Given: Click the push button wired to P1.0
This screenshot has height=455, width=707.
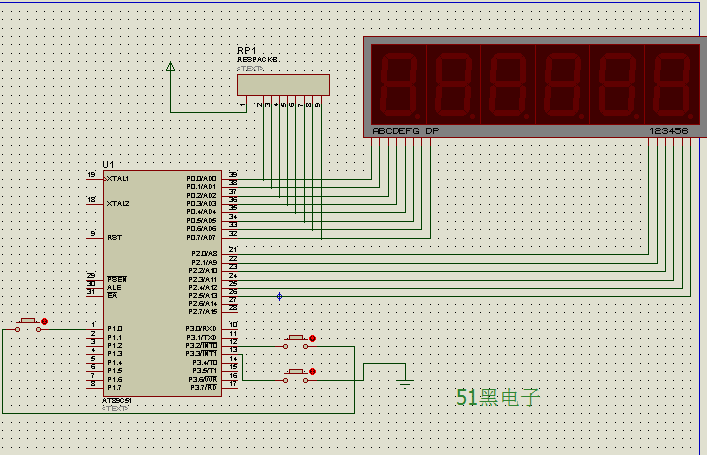Looking at the screenshot, I should [x=28, y=325].
